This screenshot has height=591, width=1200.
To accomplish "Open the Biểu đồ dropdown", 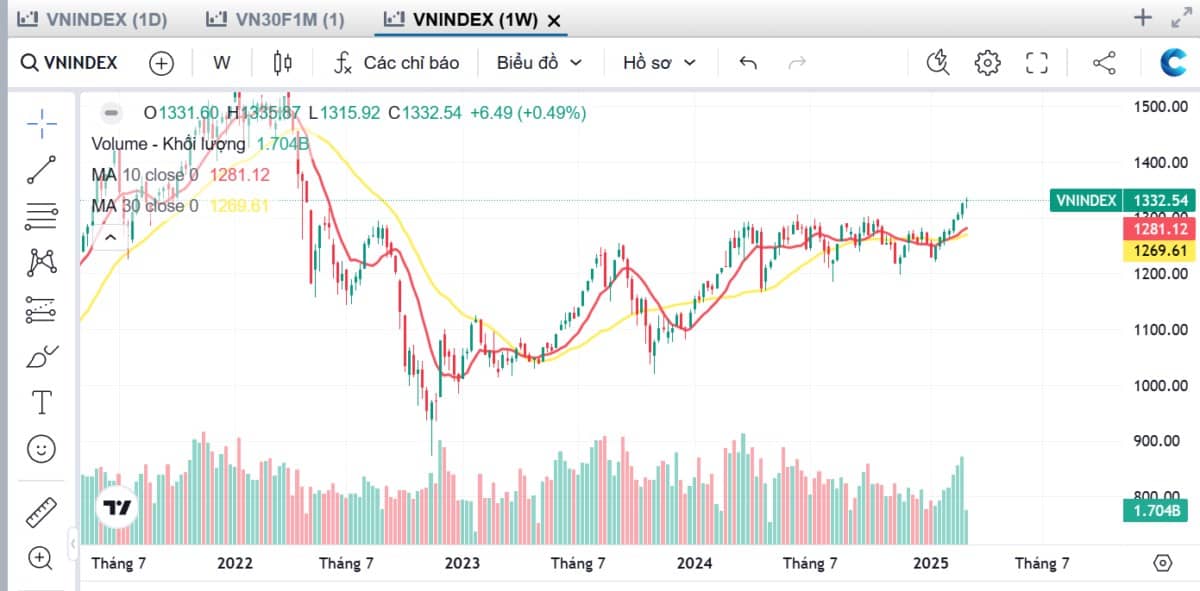I will [539, 63].
